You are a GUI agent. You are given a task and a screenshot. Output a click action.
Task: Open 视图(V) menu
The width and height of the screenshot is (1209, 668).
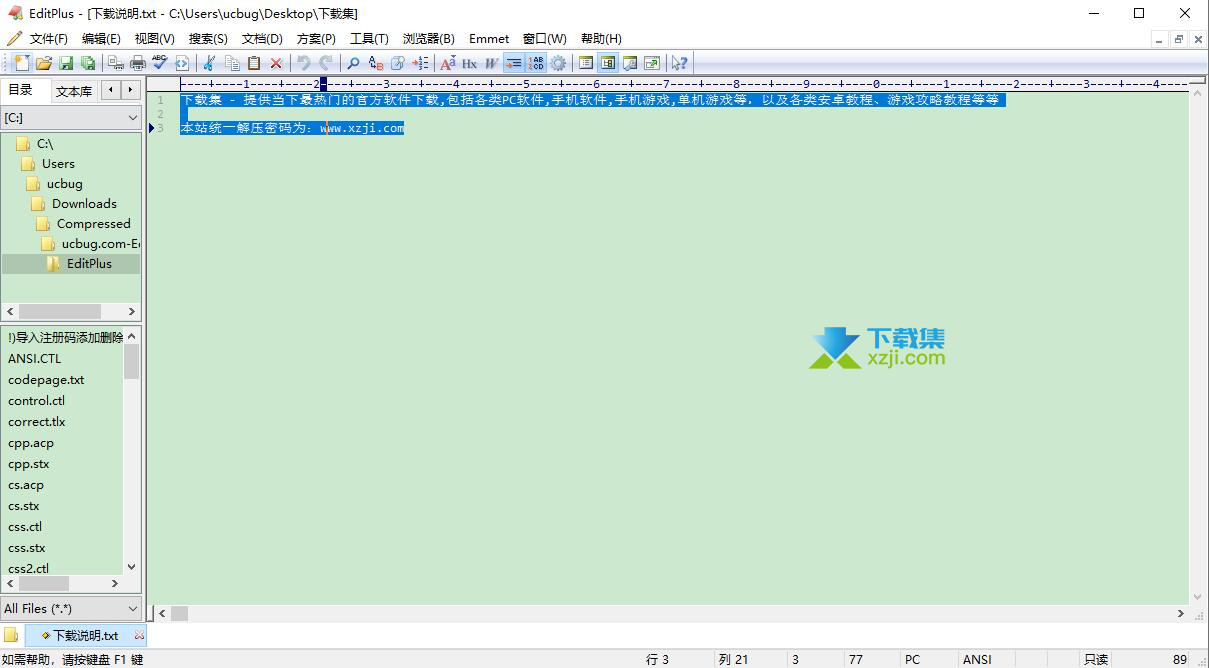pos(154,38)
